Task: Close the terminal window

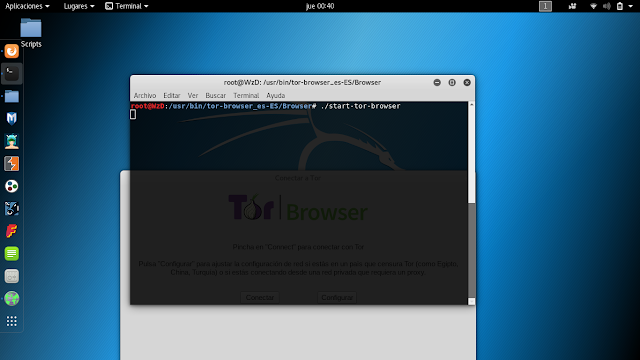Action: tap(467, 82)
